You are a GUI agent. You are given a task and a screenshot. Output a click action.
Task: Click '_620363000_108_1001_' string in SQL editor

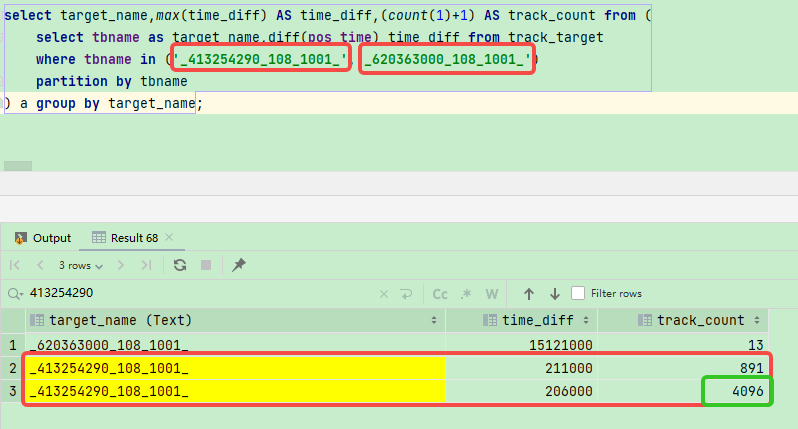(x=447, y=59)
